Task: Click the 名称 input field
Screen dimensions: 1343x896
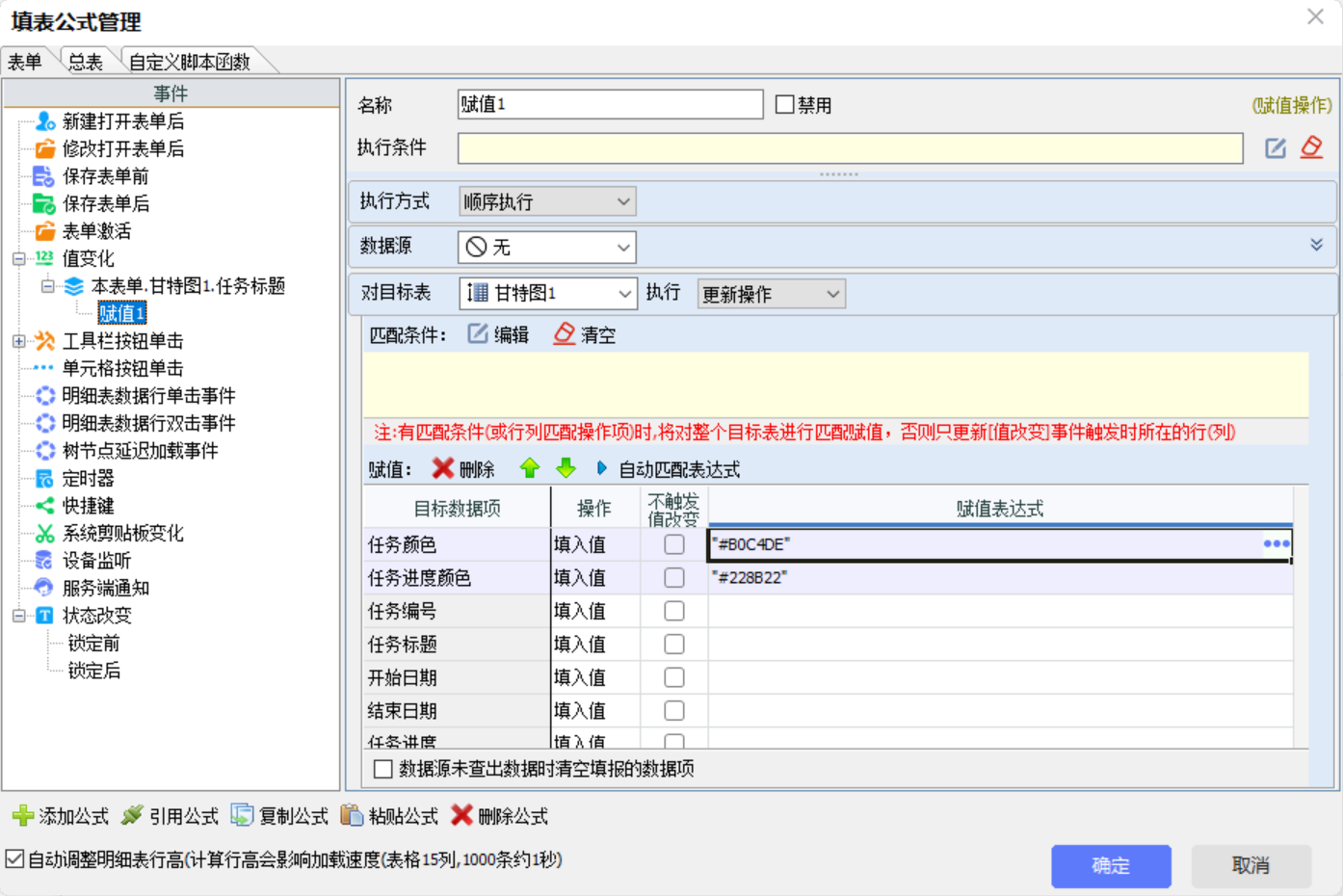Action: [x=611, y=104]
